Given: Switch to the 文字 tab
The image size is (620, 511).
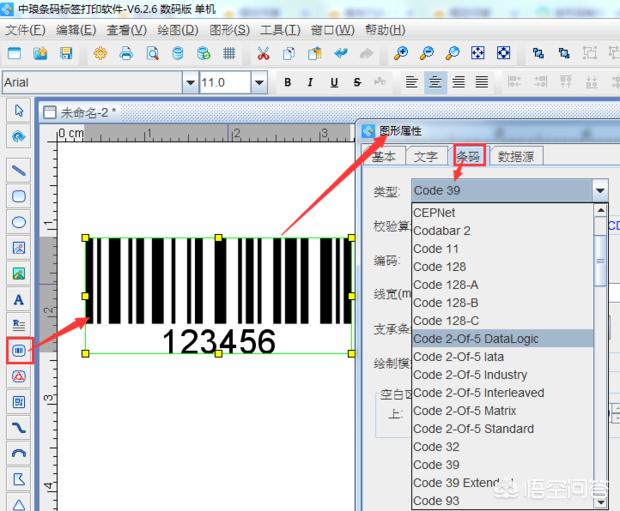Looking at the screenshot, I should (426, 157).
